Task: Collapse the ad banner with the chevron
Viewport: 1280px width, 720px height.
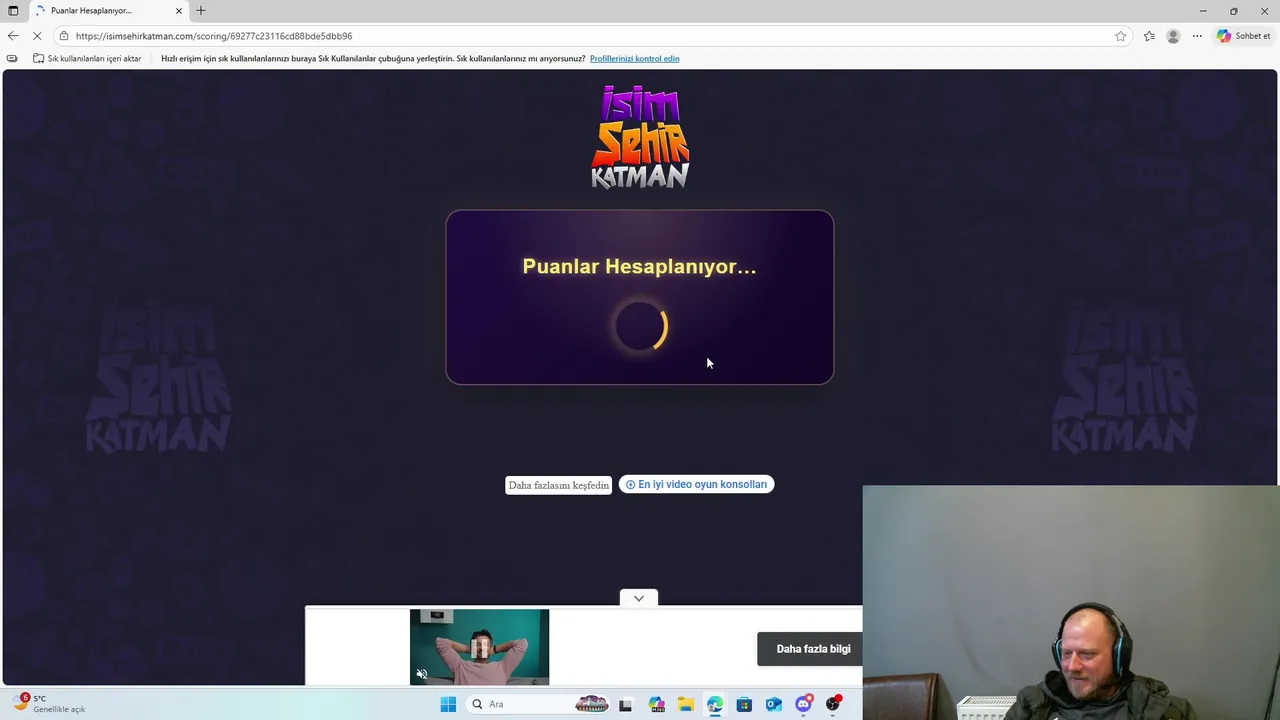Action: tap(639, 598)
